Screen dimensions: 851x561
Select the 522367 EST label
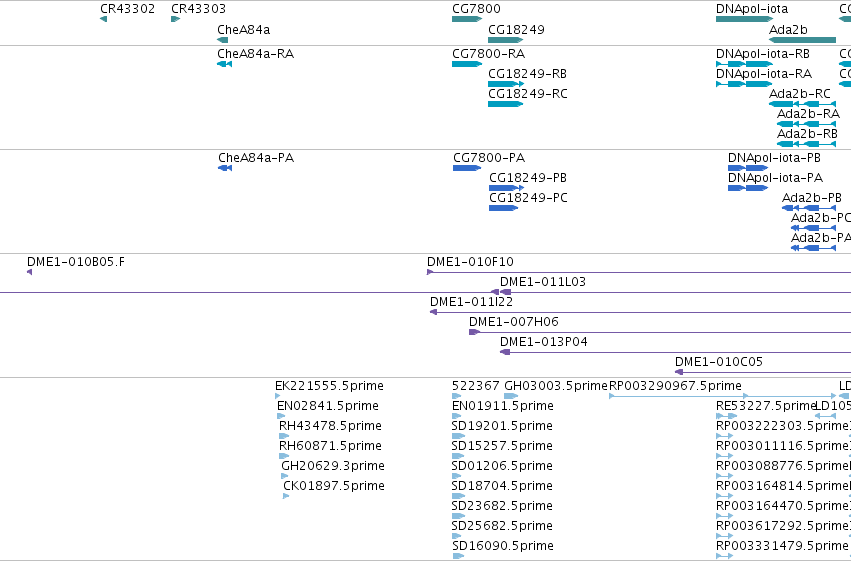[475, 386]
